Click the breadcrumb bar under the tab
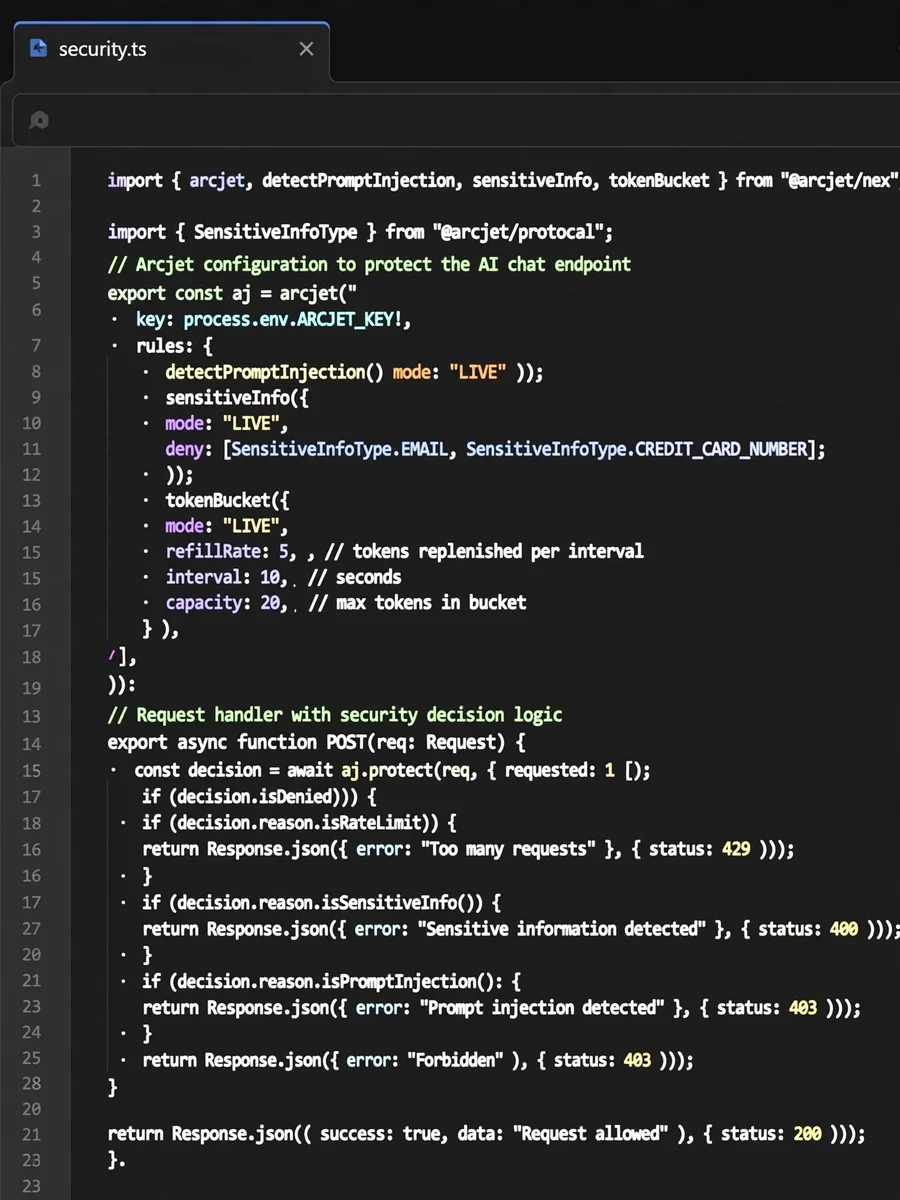This screenshot has height=1200, width=900. tap(456, 120)
